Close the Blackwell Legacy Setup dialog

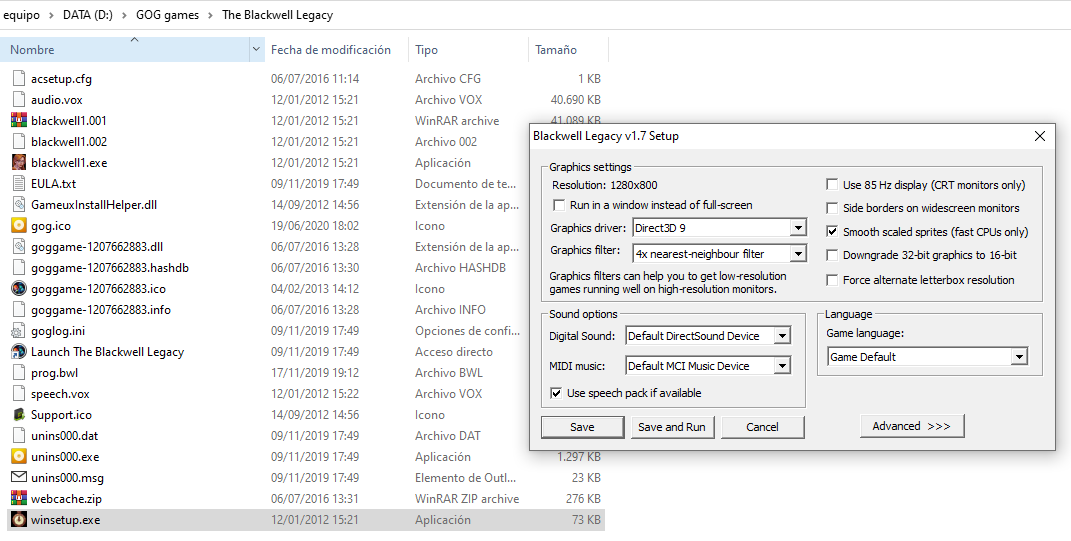point(1040,136)
